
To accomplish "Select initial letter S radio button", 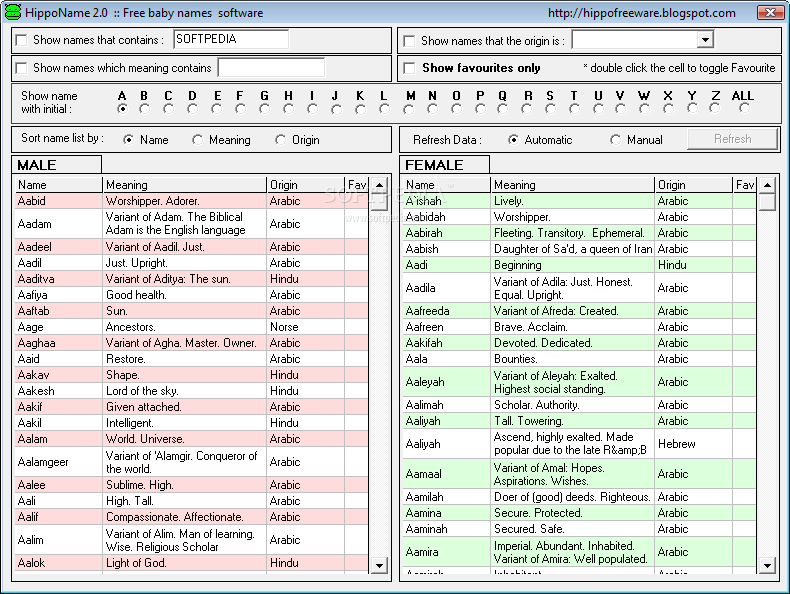I will 551,109.
